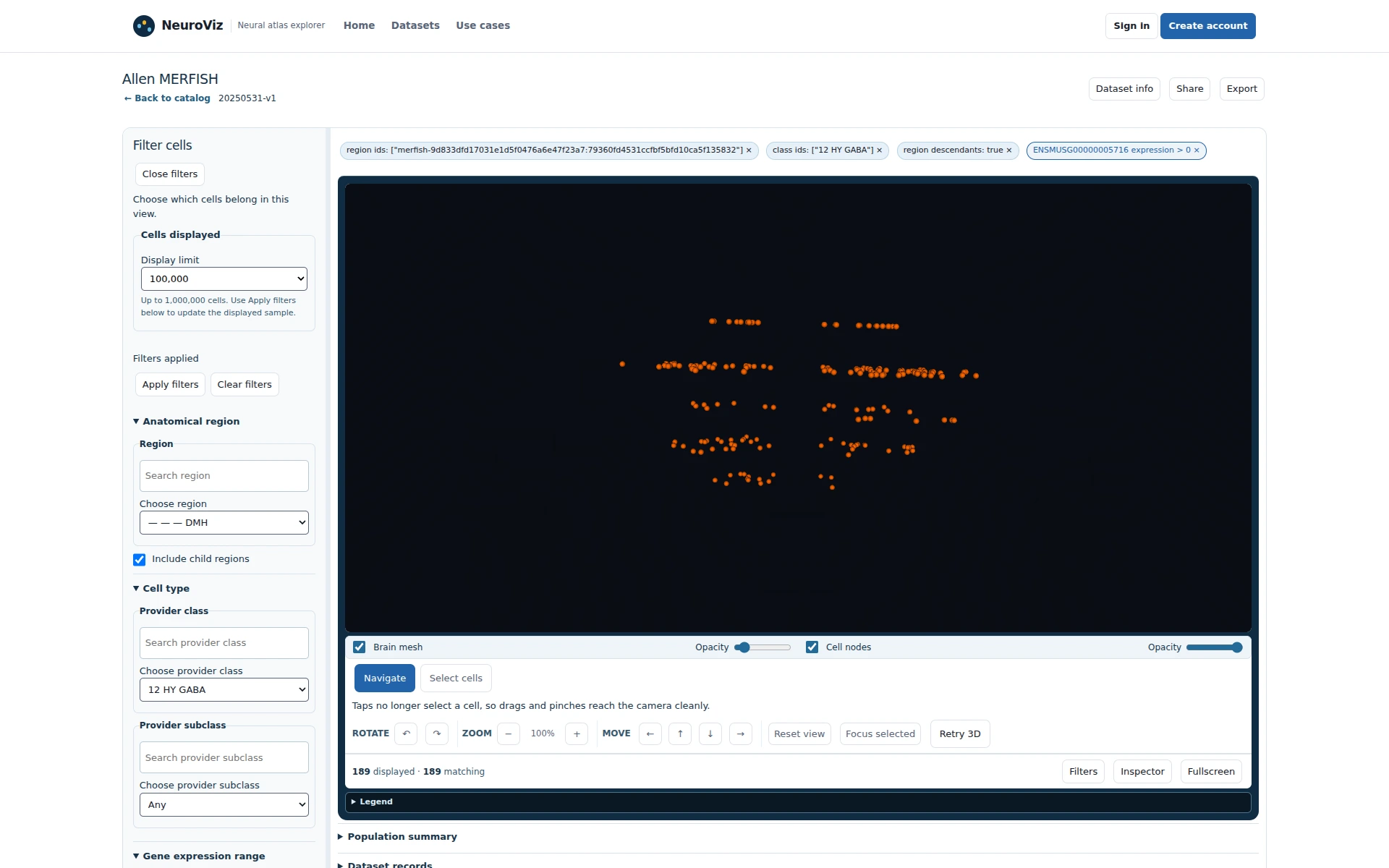
Task: Move camera left arrow
Action: click(x=650, y=733)
